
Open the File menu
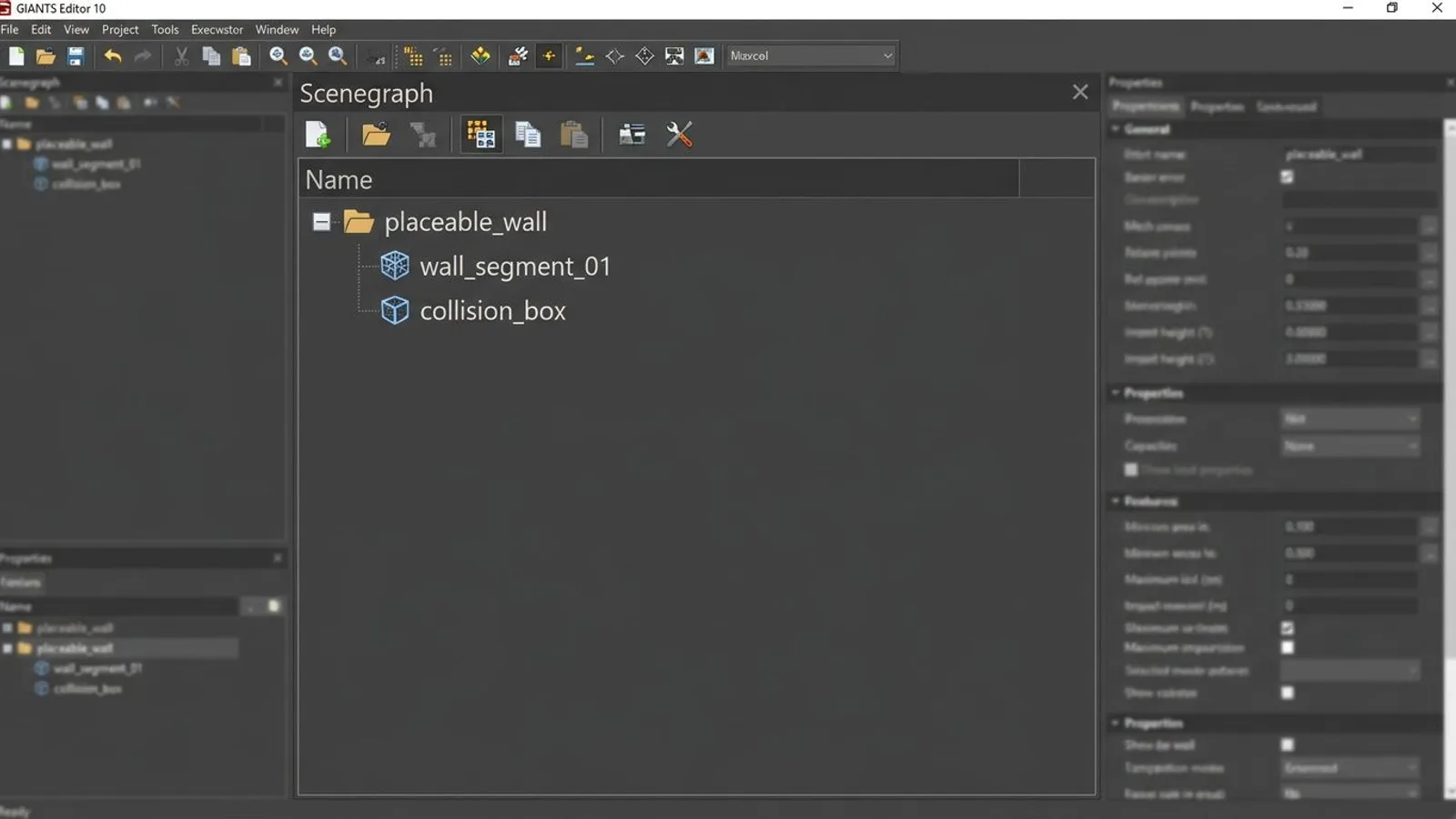(10, 30)
